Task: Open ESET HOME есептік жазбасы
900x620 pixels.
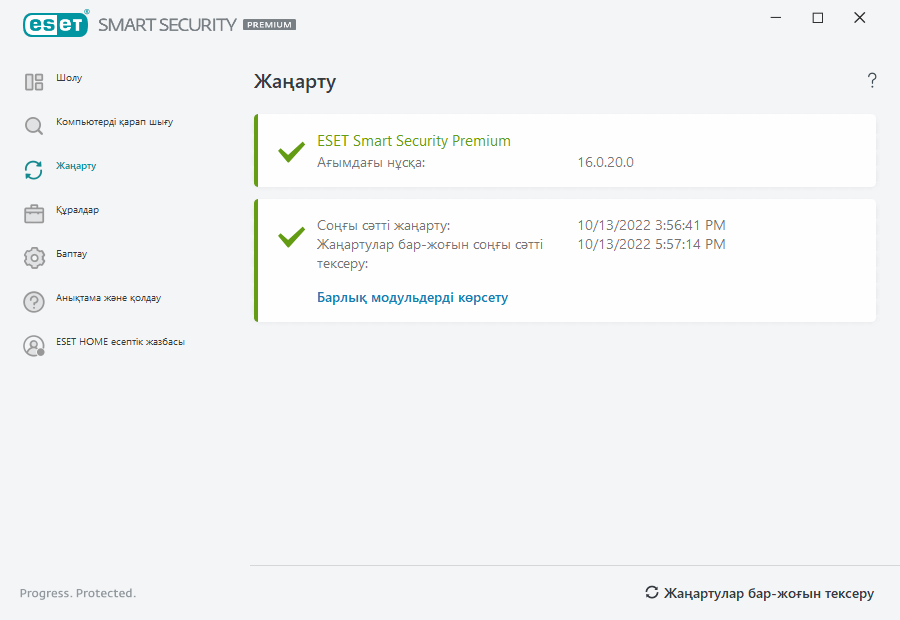Action: pos(120,342)
